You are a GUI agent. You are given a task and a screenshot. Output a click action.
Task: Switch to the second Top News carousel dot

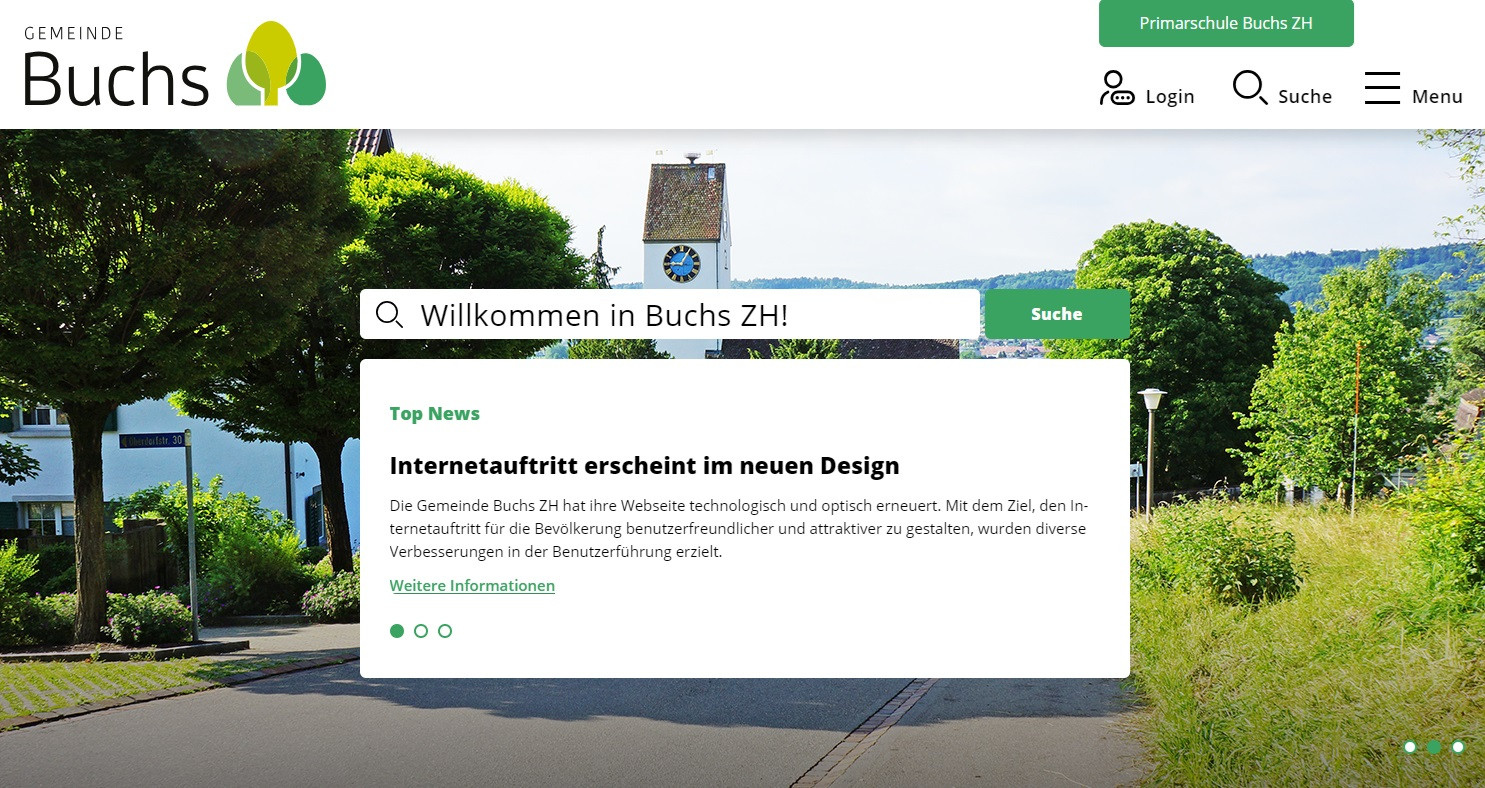point(421,631)
